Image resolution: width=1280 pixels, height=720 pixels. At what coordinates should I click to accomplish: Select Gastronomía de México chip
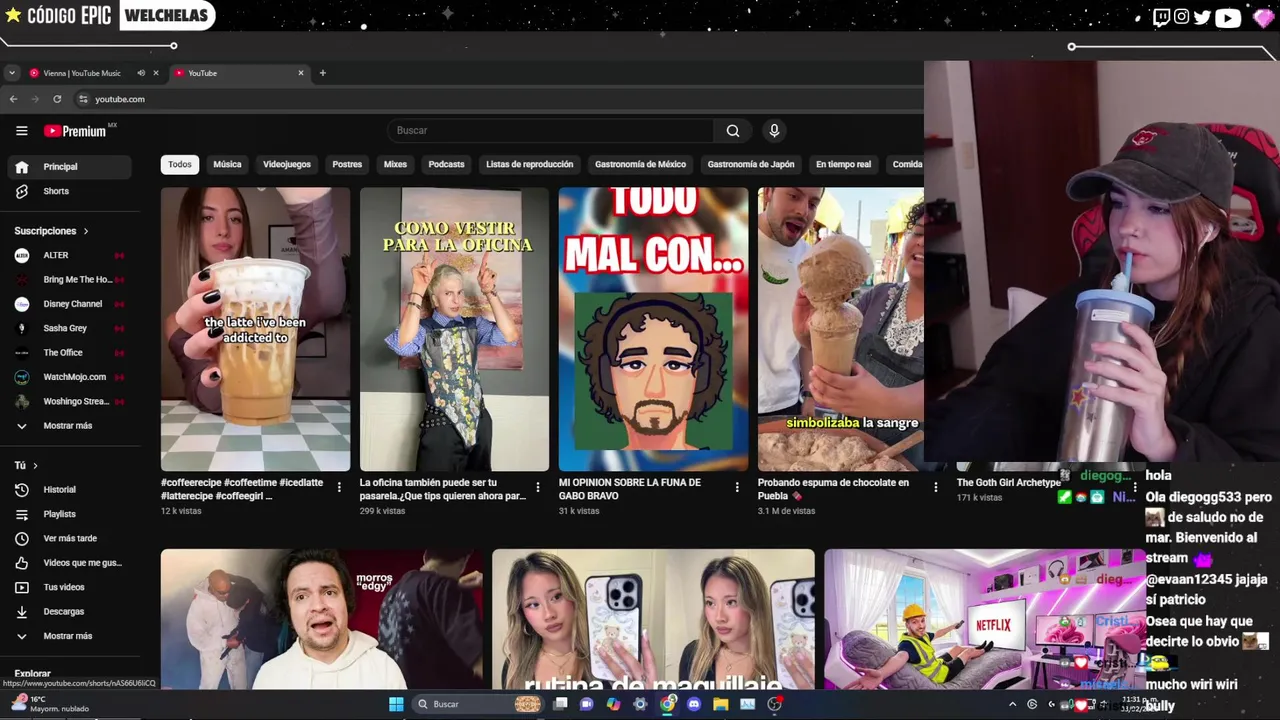tap(640, 164)
